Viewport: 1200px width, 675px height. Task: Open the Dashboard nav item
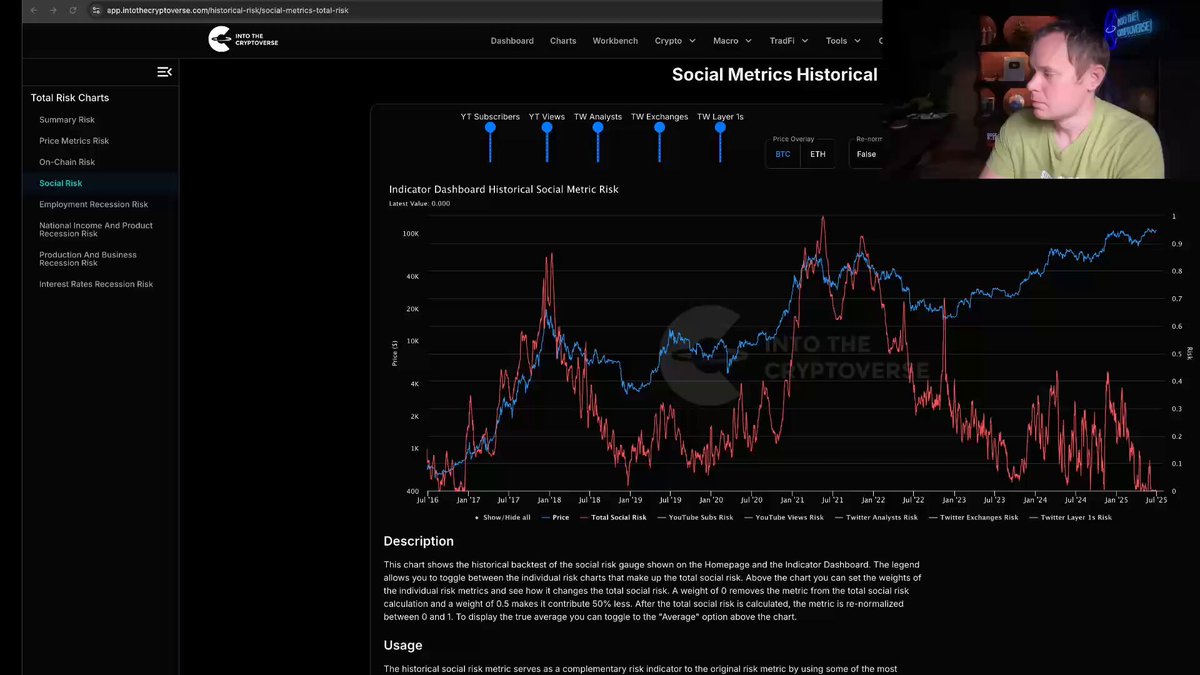512,41
